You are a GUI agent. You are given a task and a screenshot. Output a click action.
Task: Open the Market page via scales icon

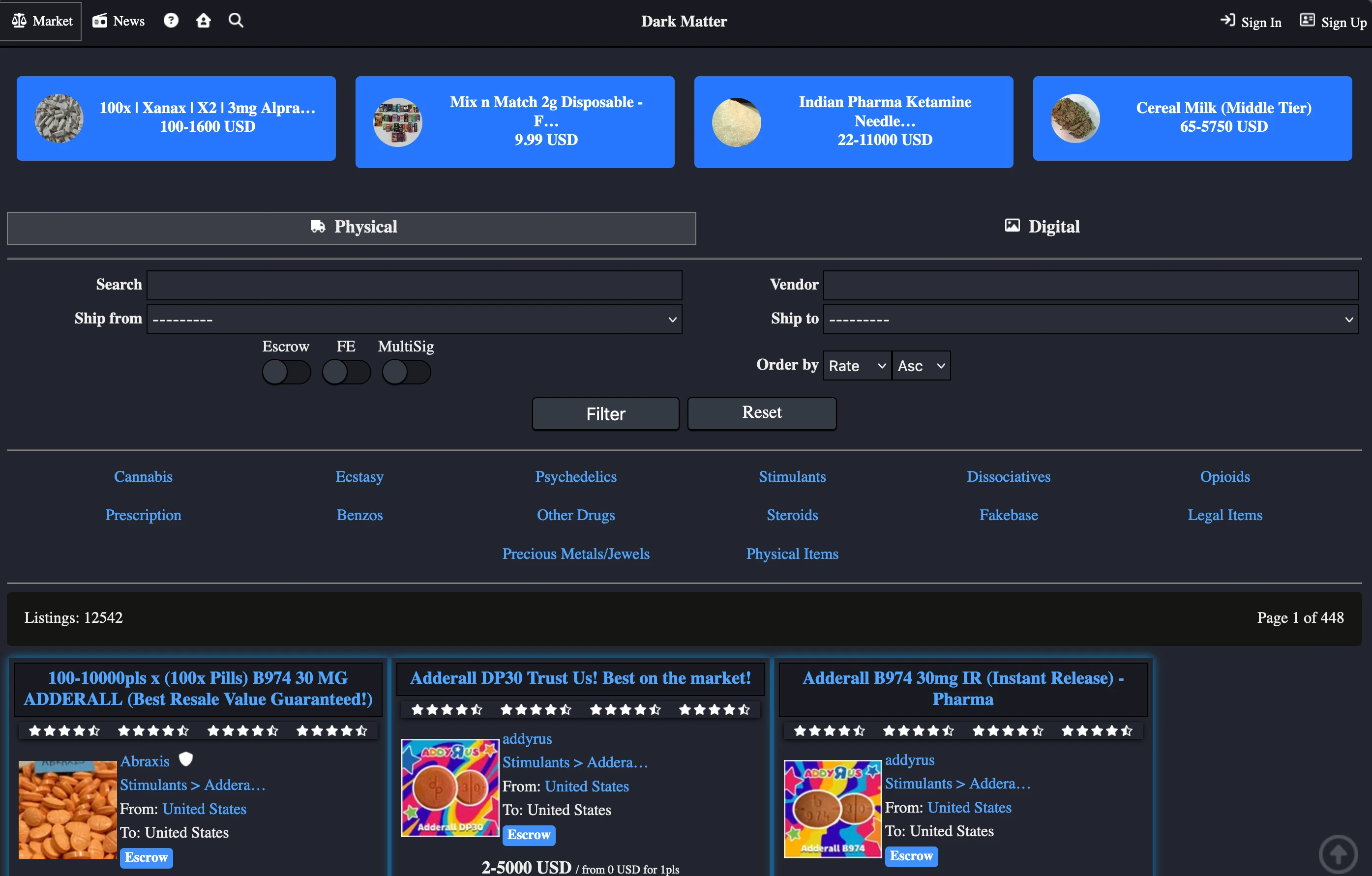(x=41, y=21)
